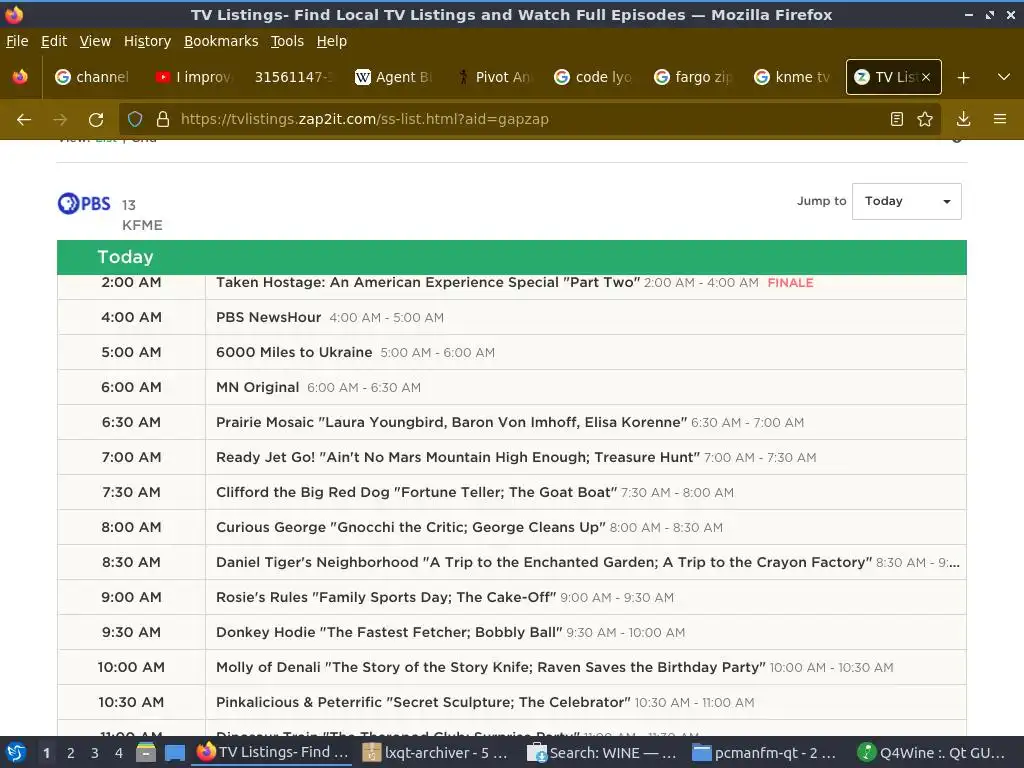Open the Jump to Today dropdown
This screenshot has height=768, width=1024.
pos(906,201)
